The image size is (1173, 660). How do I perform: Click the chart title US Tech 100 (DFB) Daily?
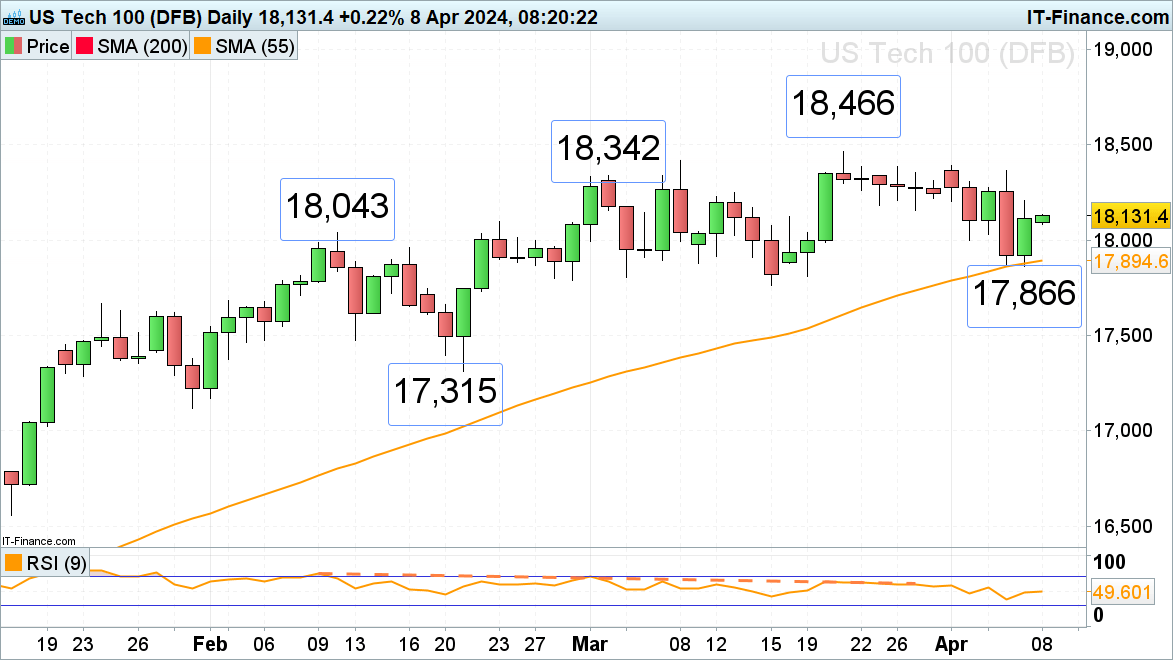tap(141, 16)
